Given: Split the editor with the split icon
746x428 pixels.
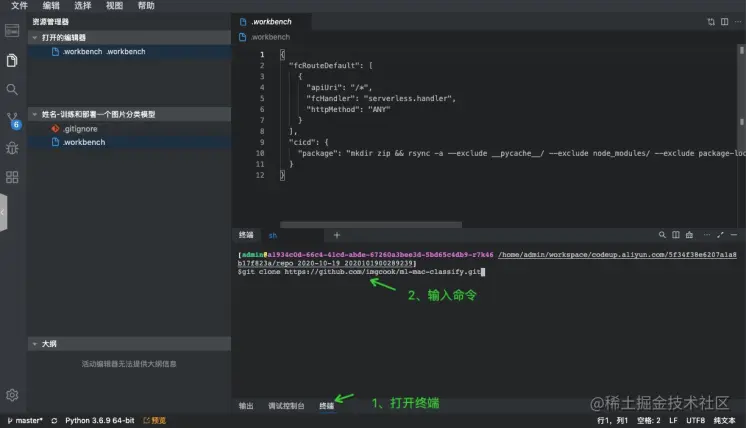Looking at the screenshot, I should (724, 22).
